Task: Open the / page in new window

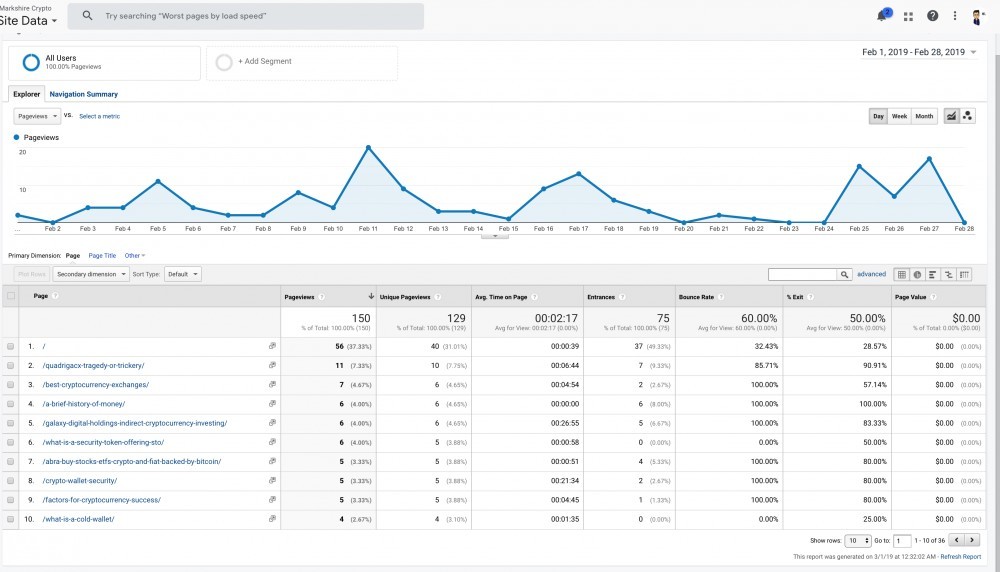Action: (272, 346)
